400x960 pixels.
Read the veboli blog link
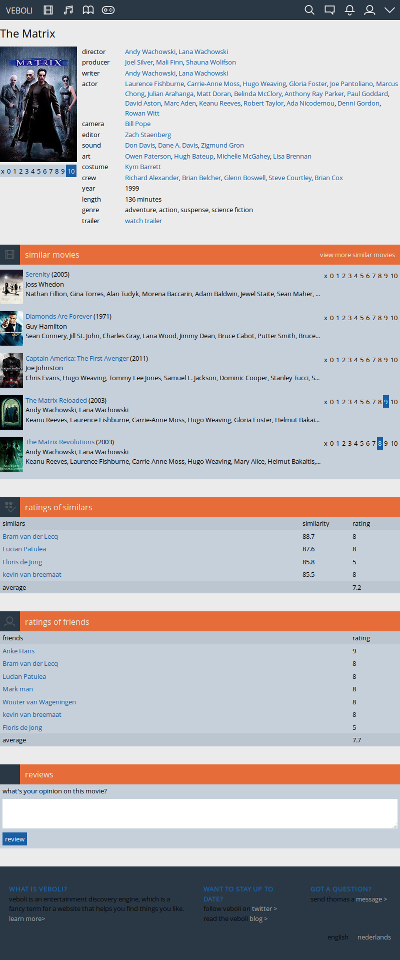(258, 918)
